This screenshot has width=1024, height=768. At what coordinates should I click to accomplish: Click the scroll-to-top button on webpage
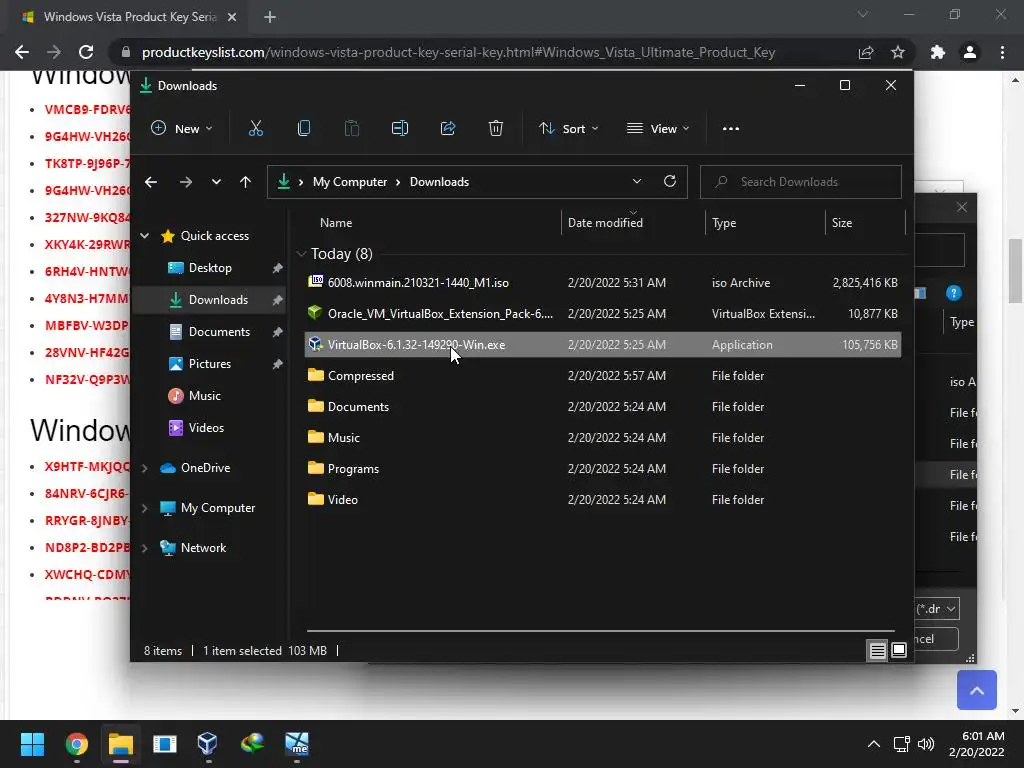977,690
